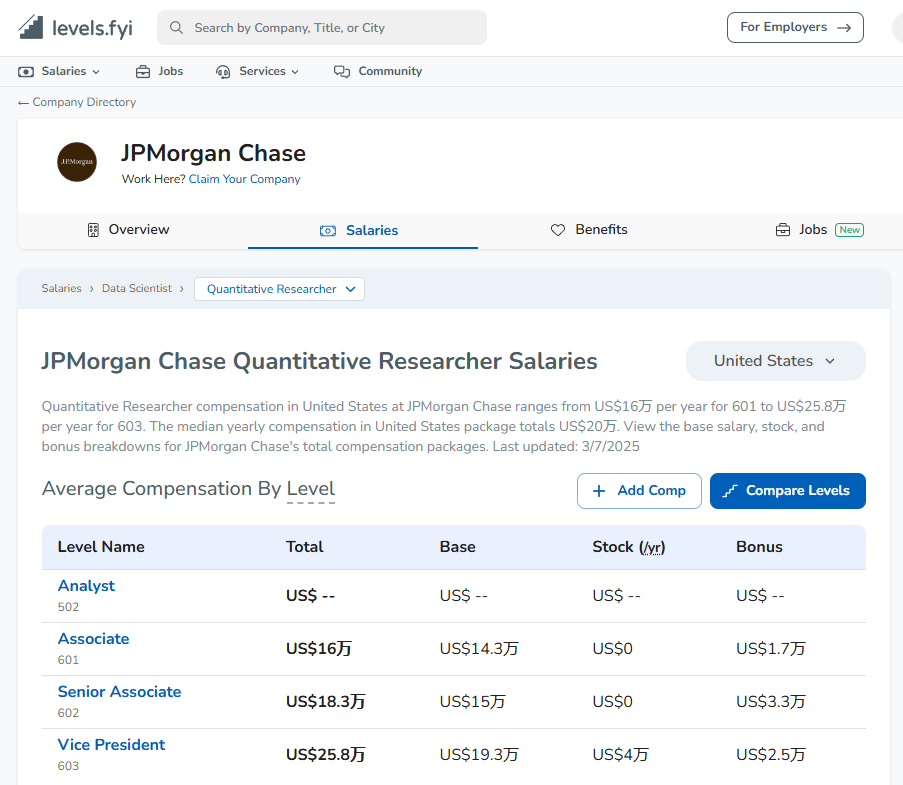Select the Salaries company tab
Viewport: 903px width, 785px height.
tap(363, 230)
